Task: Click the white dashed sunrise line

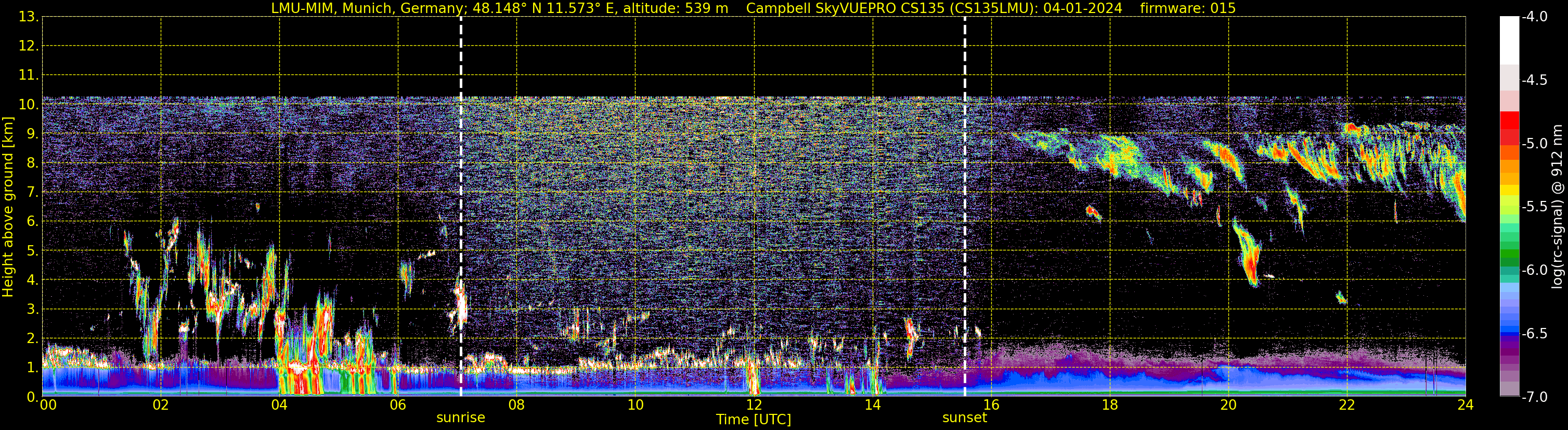Action: click(x=461, y=207)
